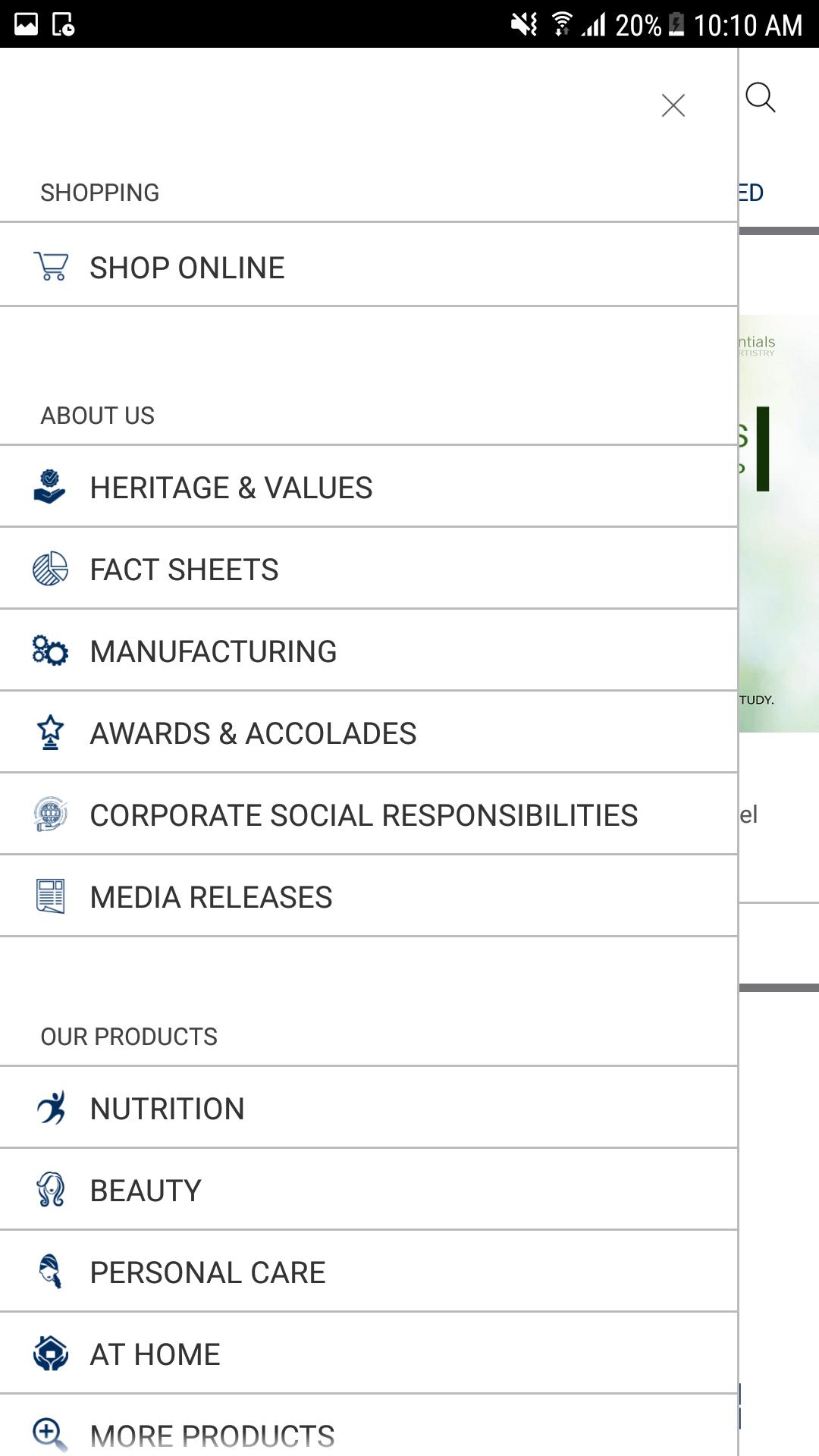This screenshot has width=819, height=1456.
Task: Tap the partially hidden banner image
Action: click(x=779, y=523)
